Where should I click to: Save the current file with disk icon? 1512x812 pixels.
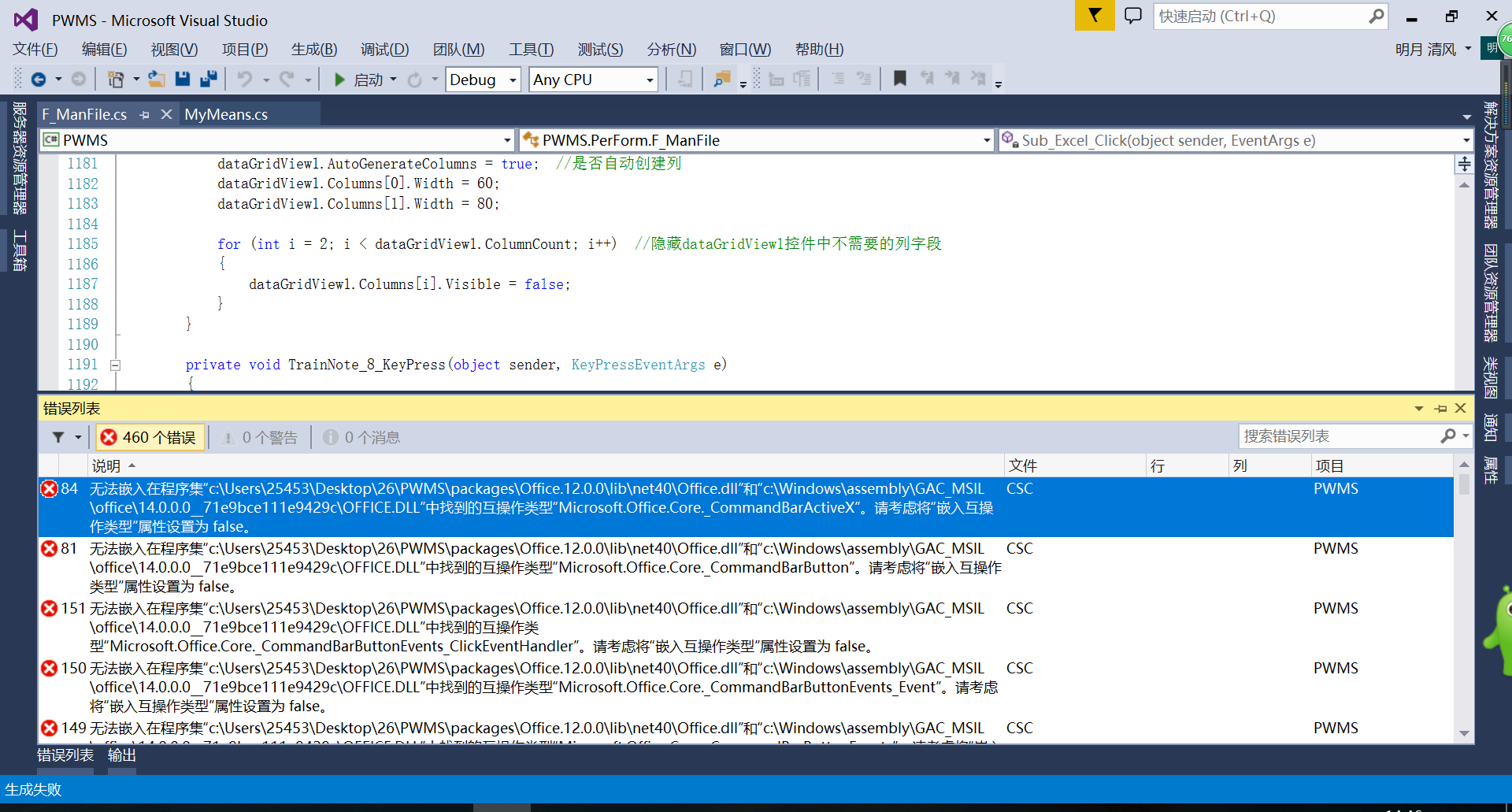pyautogui.click(x=183, y=79)
